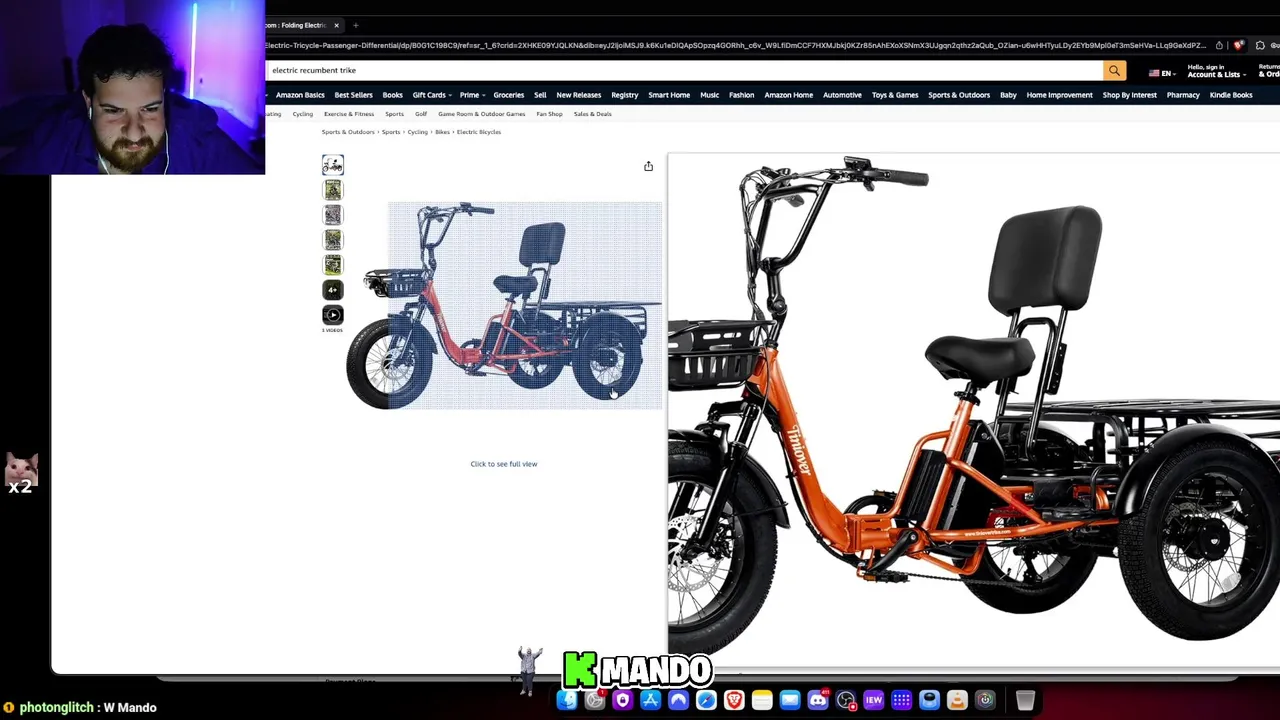Screen dimensions: 1280x720
Task: Open the App Store from the dock
Action: (x=650, y=700)
